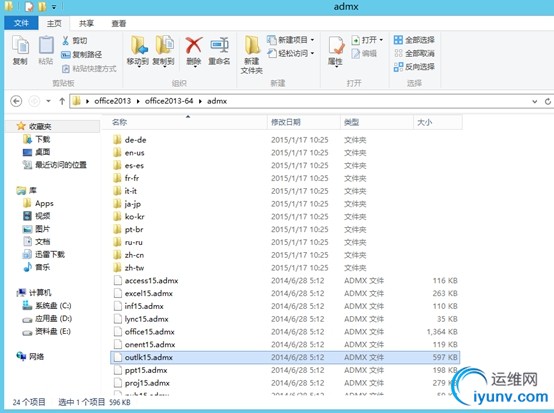Viewport: 554px width, 413px height.
Task: Select the ja-jp folder
Action: pos(132,204)
